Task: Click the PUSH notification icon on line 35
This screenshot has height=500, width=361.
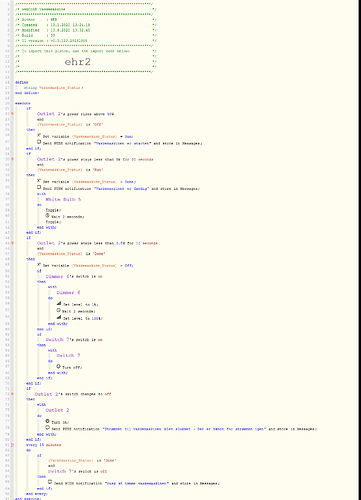Action: pos(39,187)
